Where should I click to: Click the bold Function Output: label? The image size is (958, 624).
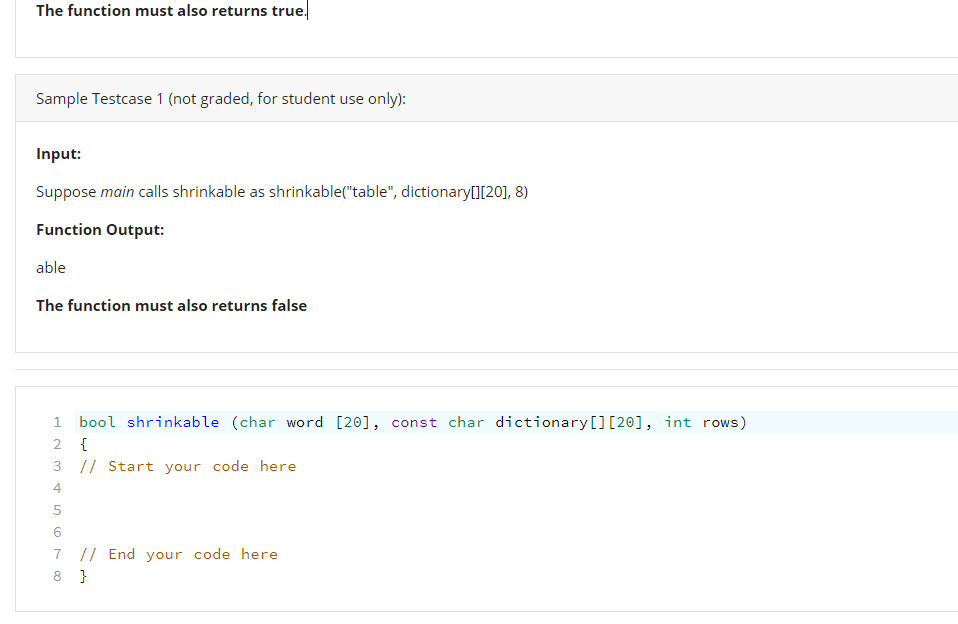pos(100,229)
